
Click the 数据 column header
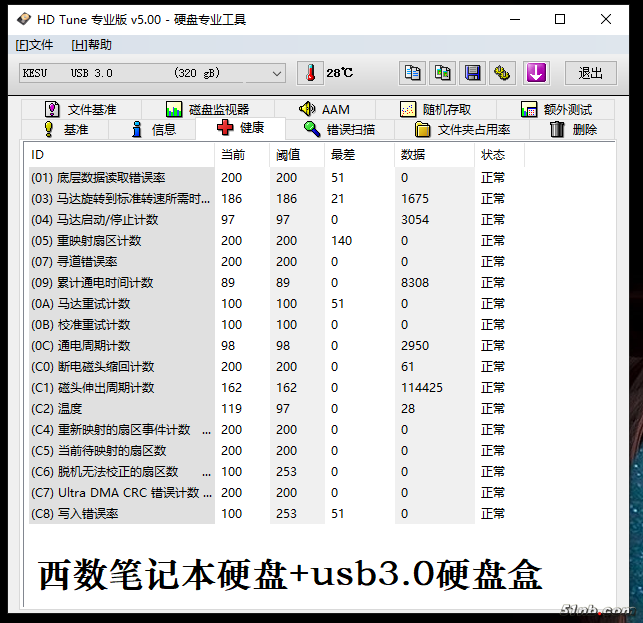434,155
